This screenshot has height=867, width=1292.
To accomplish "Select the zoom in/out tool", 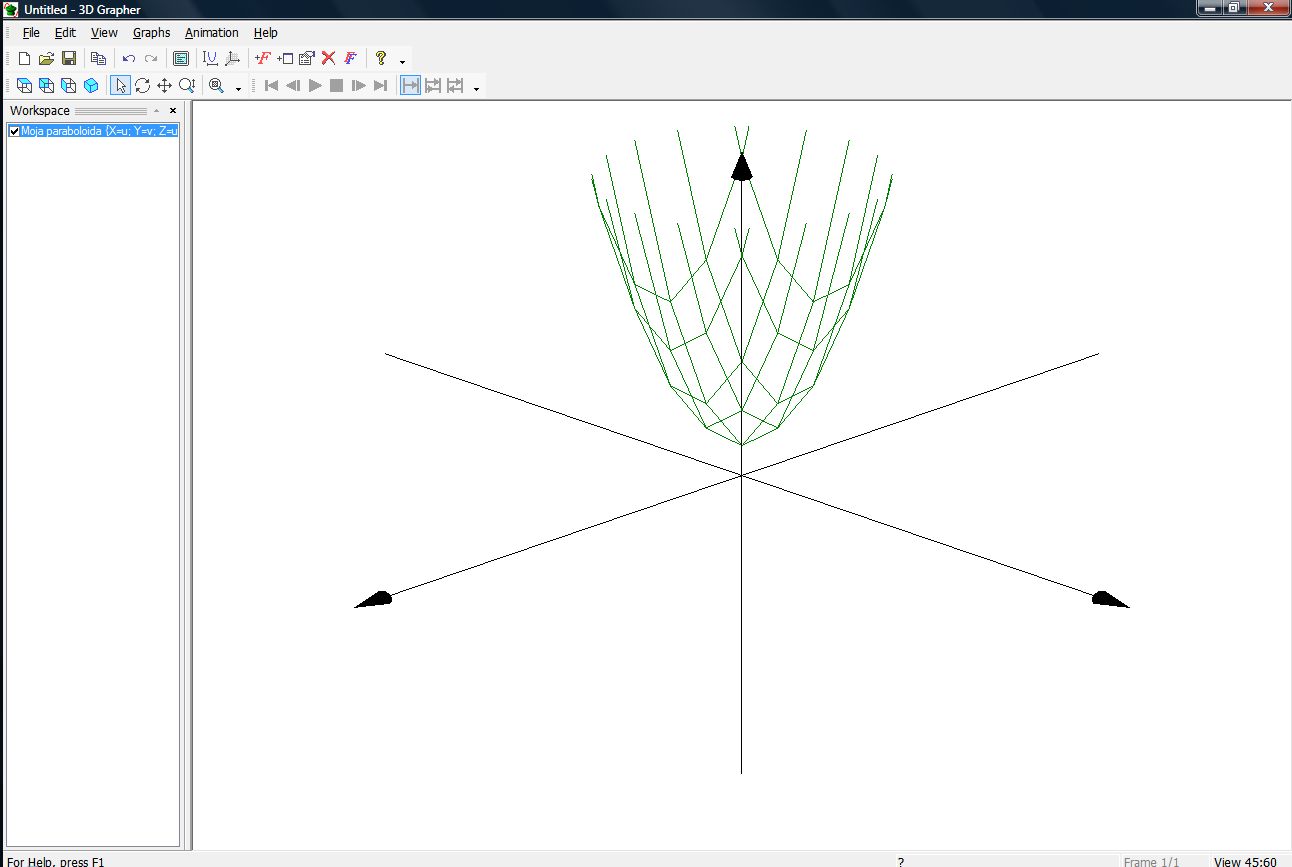I will coord(186,86).
